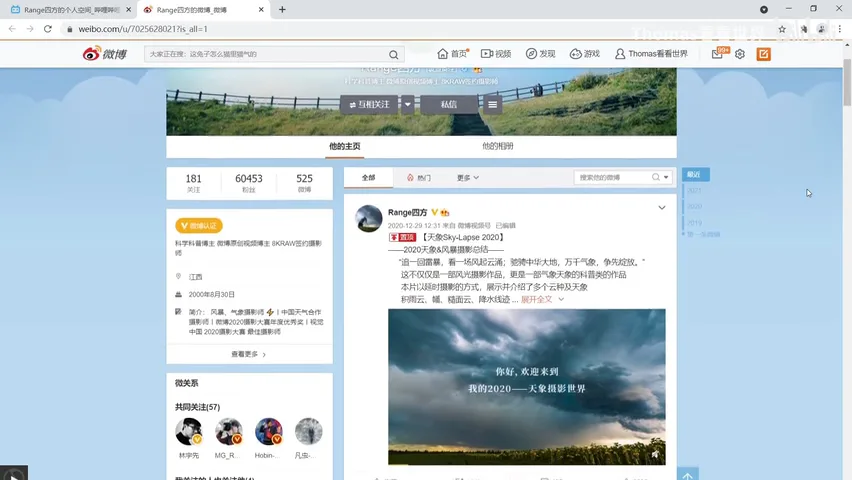Screen dimensions: 852x480
Task: Open the Hobin-... mutual follow avatar
Action: pos(268,432)
